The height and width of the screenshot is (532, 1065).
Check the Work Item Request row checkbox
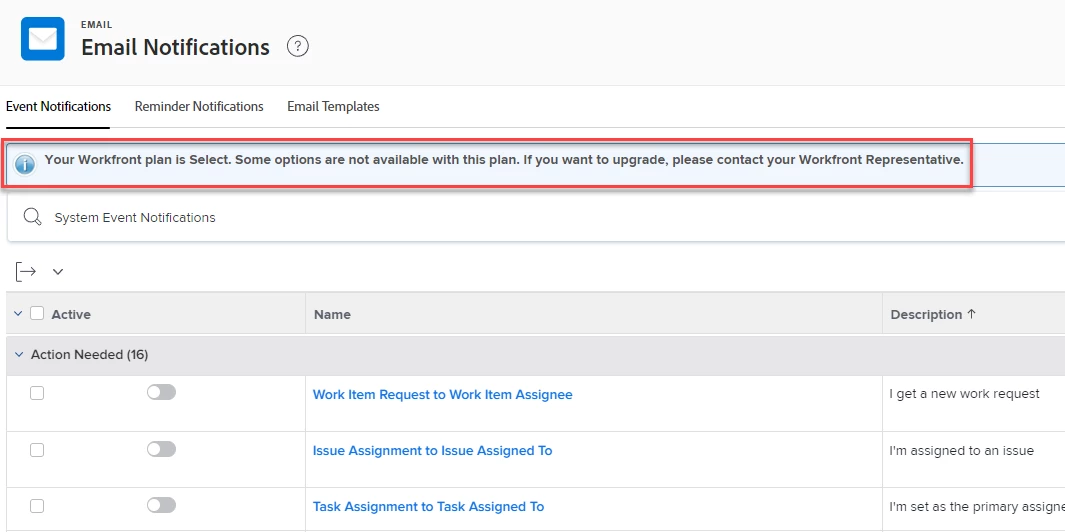[37, 393]
